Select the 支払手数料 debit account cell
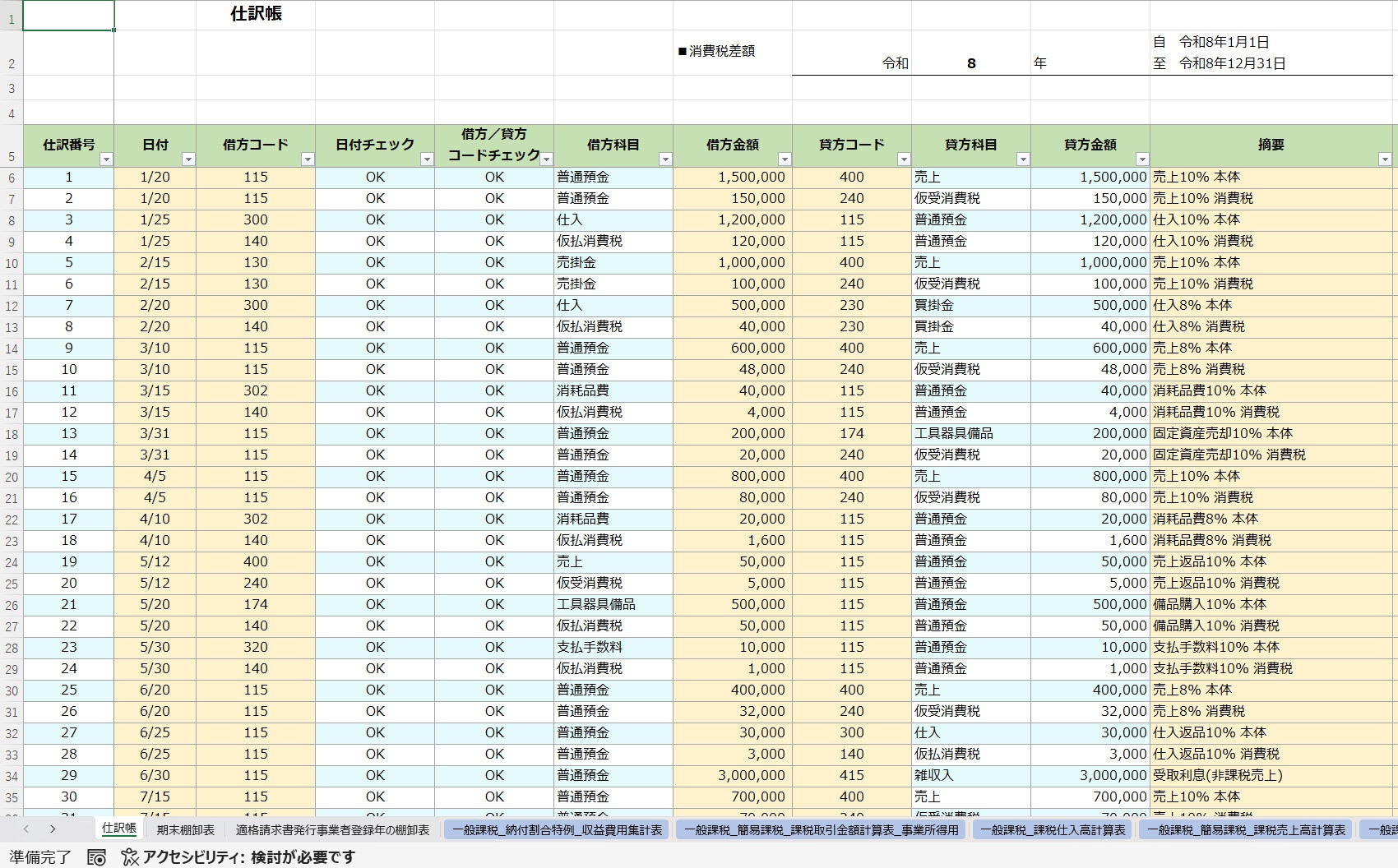Image resolution: width=1398 pixels, height=868 pixels. [613, 647]
